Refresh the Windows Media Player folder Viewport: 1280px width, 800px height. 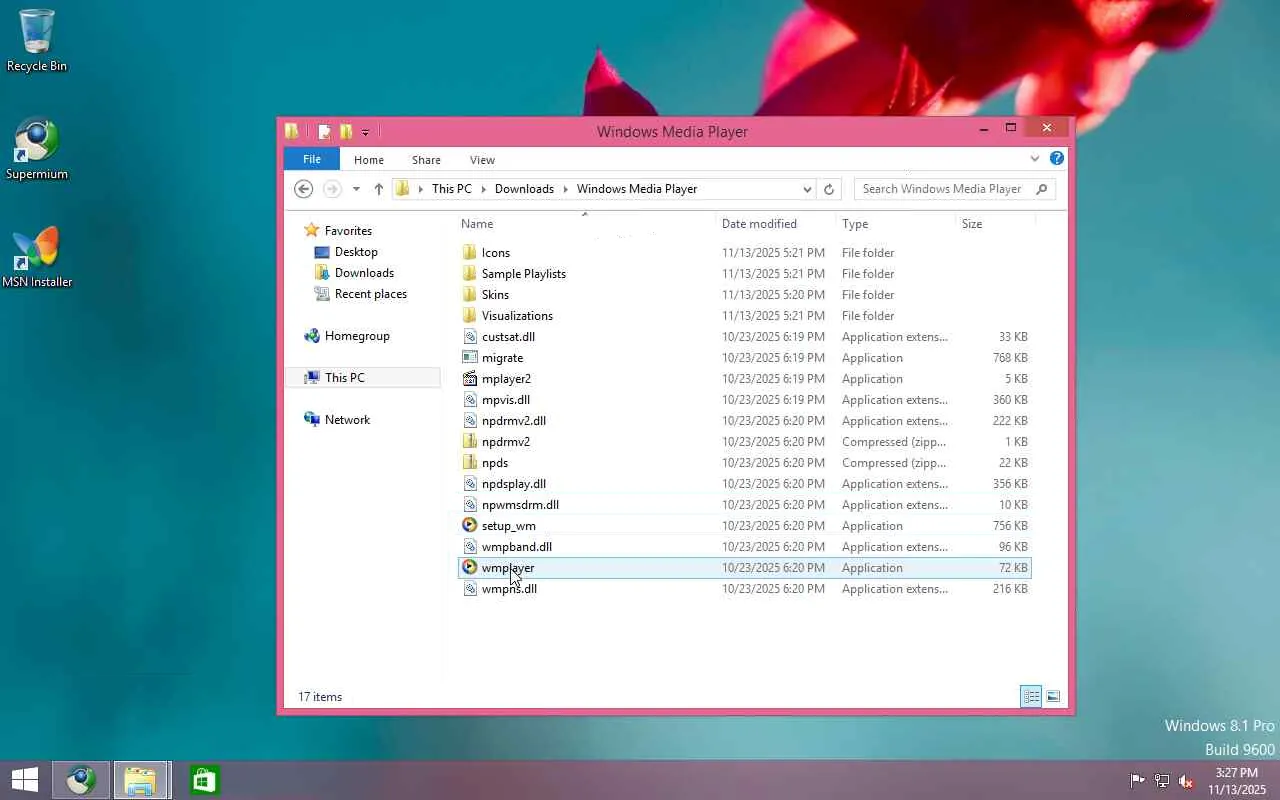pos(828,189)
